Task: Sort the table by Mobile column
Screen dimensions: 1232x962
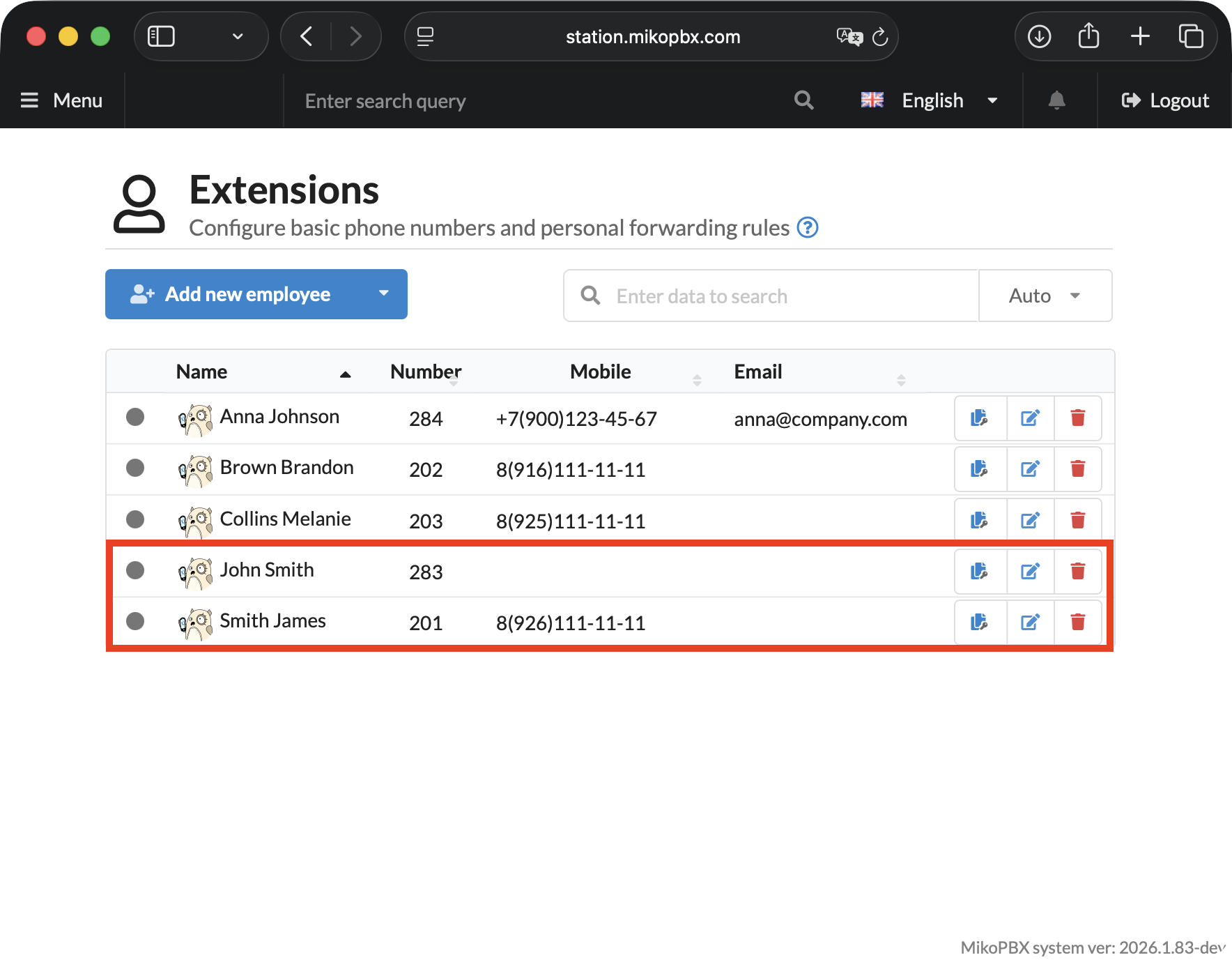Action: click(601, 372)
